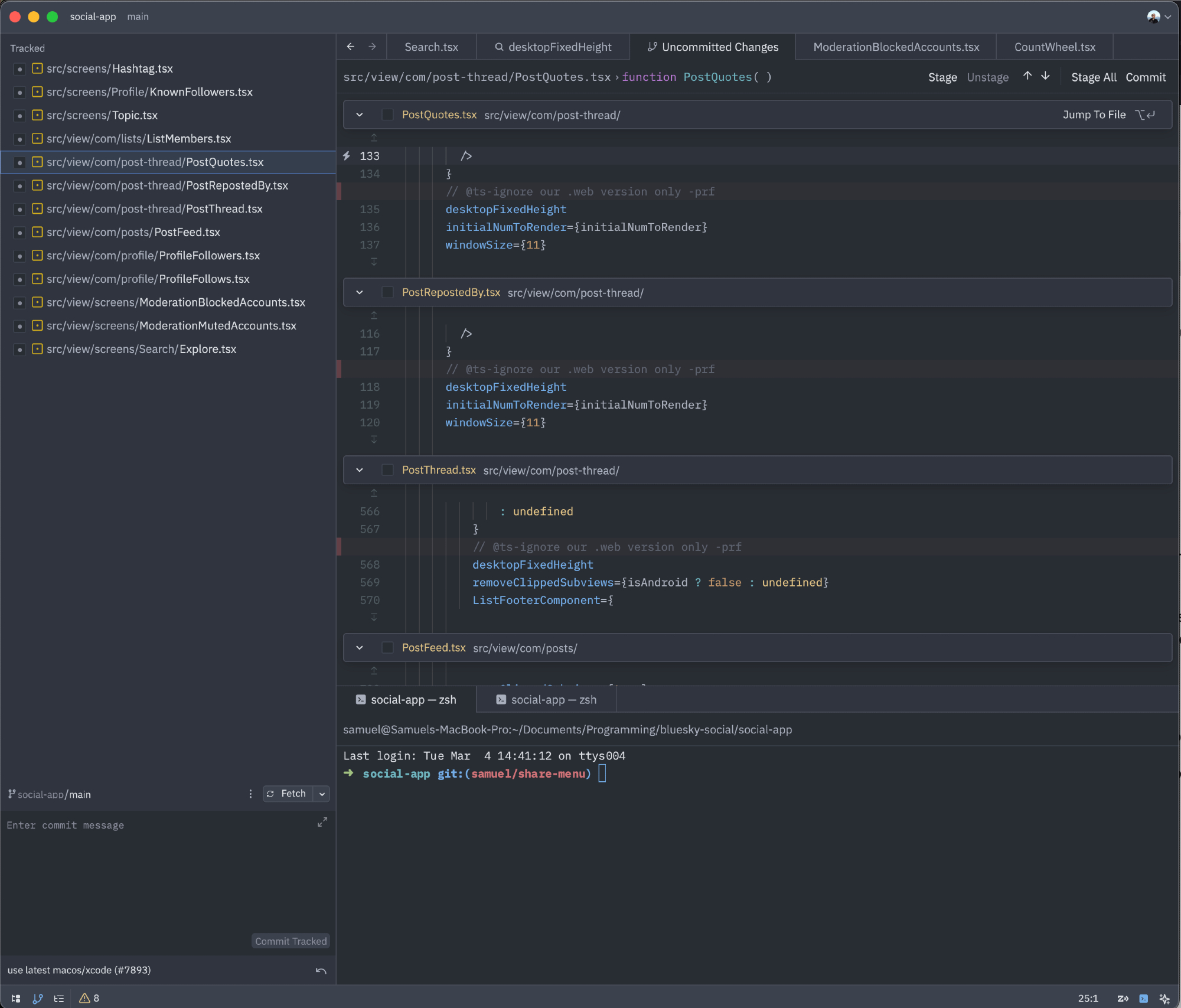1181x1008 pixels.
Task: Expand the commit message editor
Action: click(322, 822)
